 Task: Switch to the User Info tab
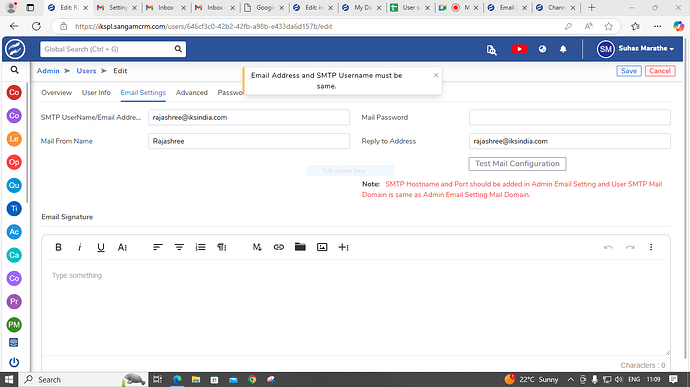[96, 92]
